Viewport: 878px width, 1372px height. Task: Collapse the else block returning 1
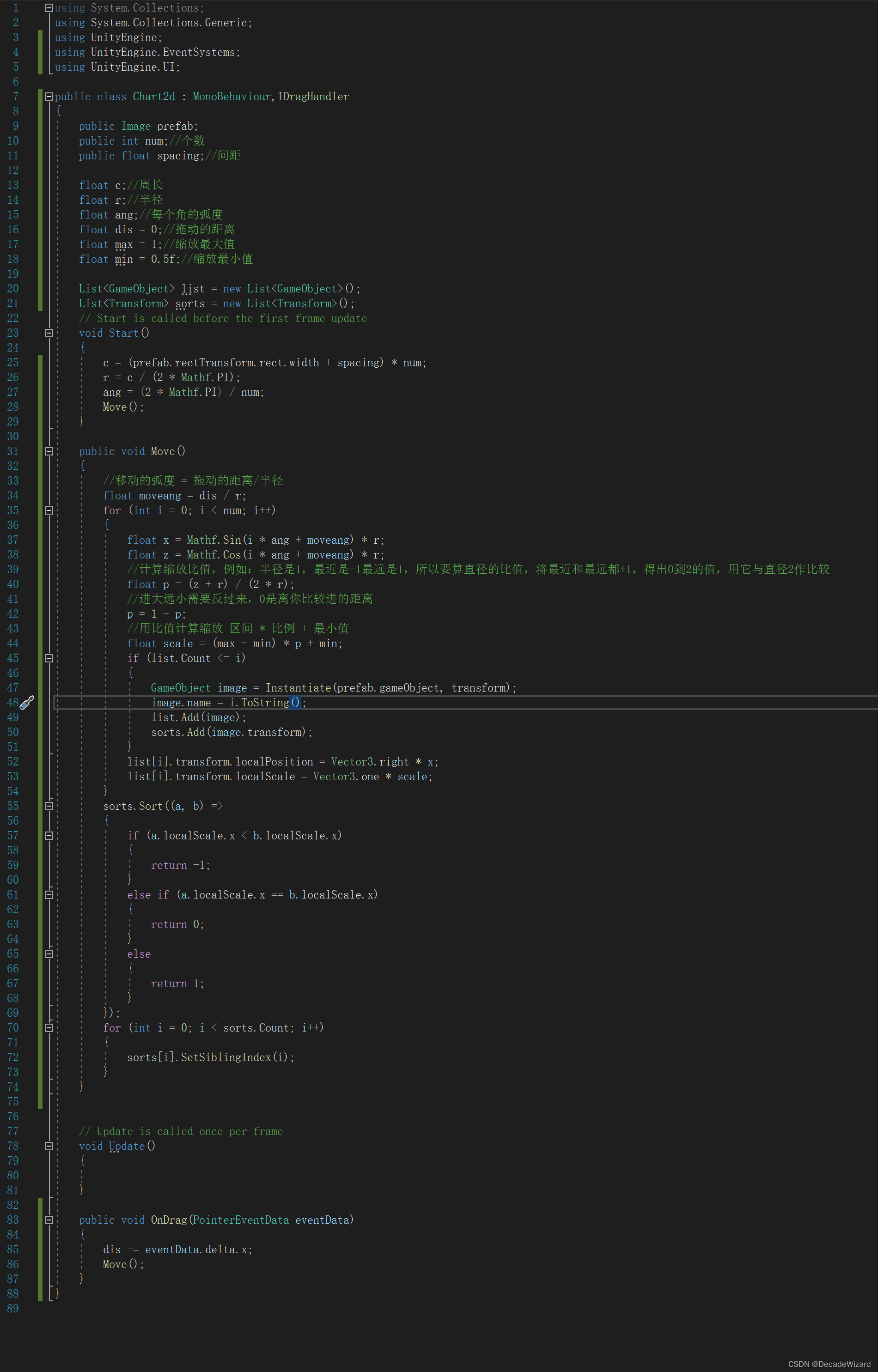coord(49,954)
